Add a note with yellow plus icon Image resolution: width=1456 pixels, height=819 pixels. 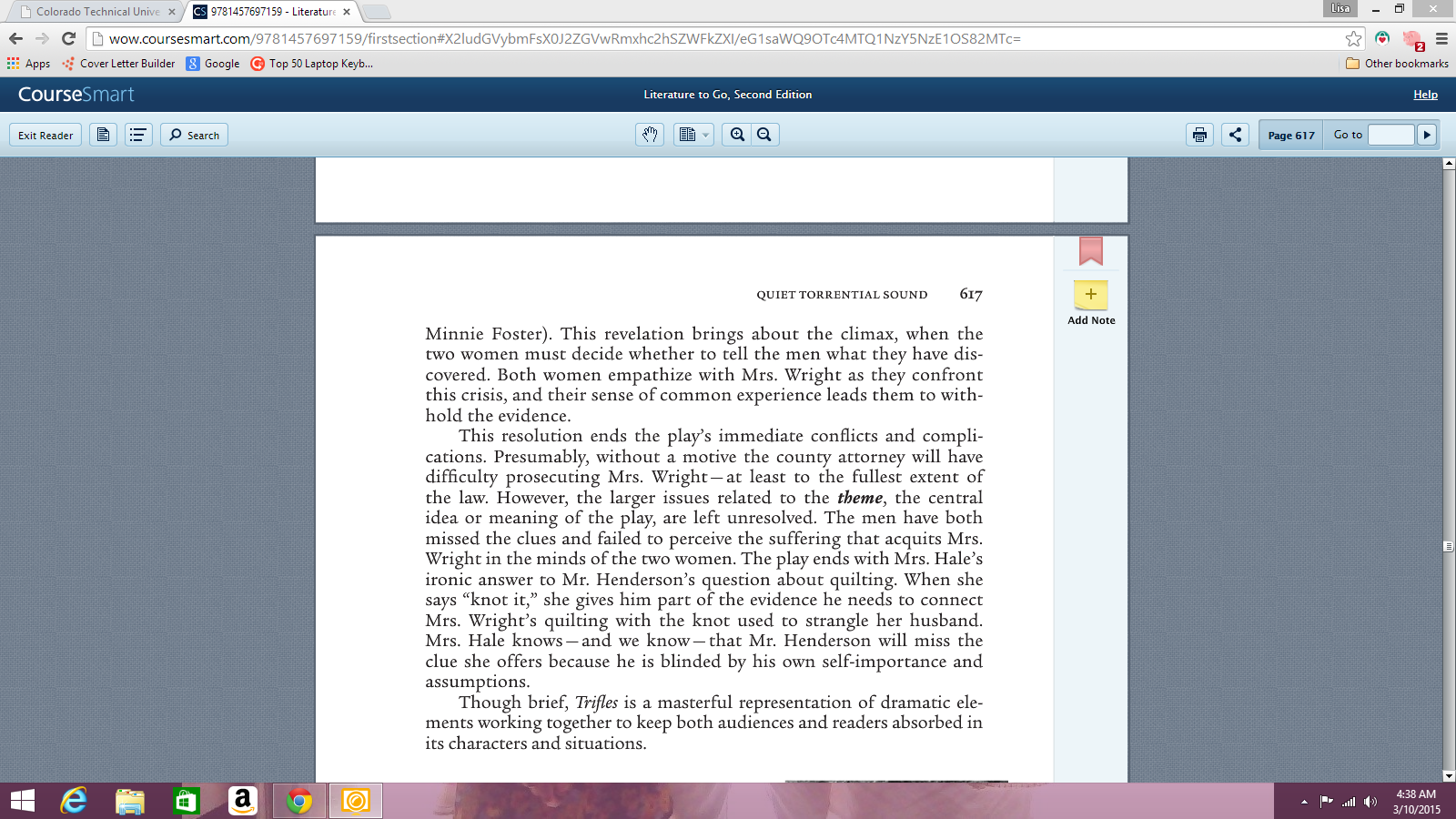(x=1091, y=295)
